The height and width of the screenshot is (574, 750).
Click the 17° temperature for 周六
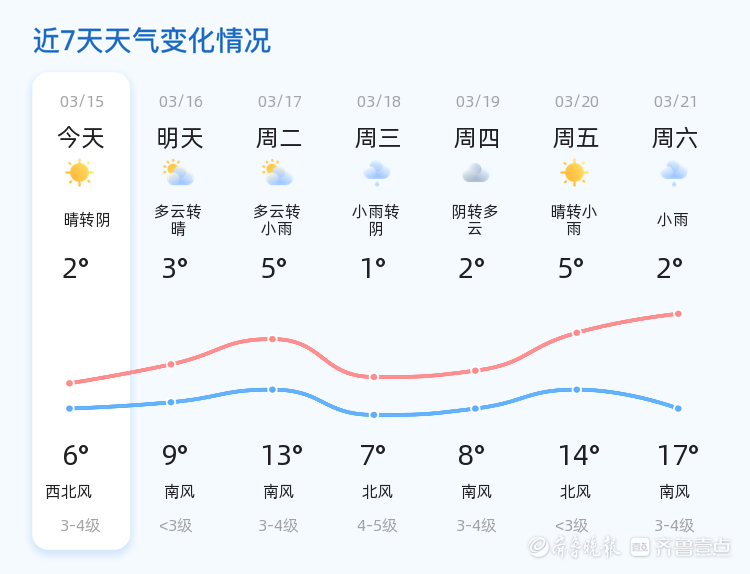678,456
